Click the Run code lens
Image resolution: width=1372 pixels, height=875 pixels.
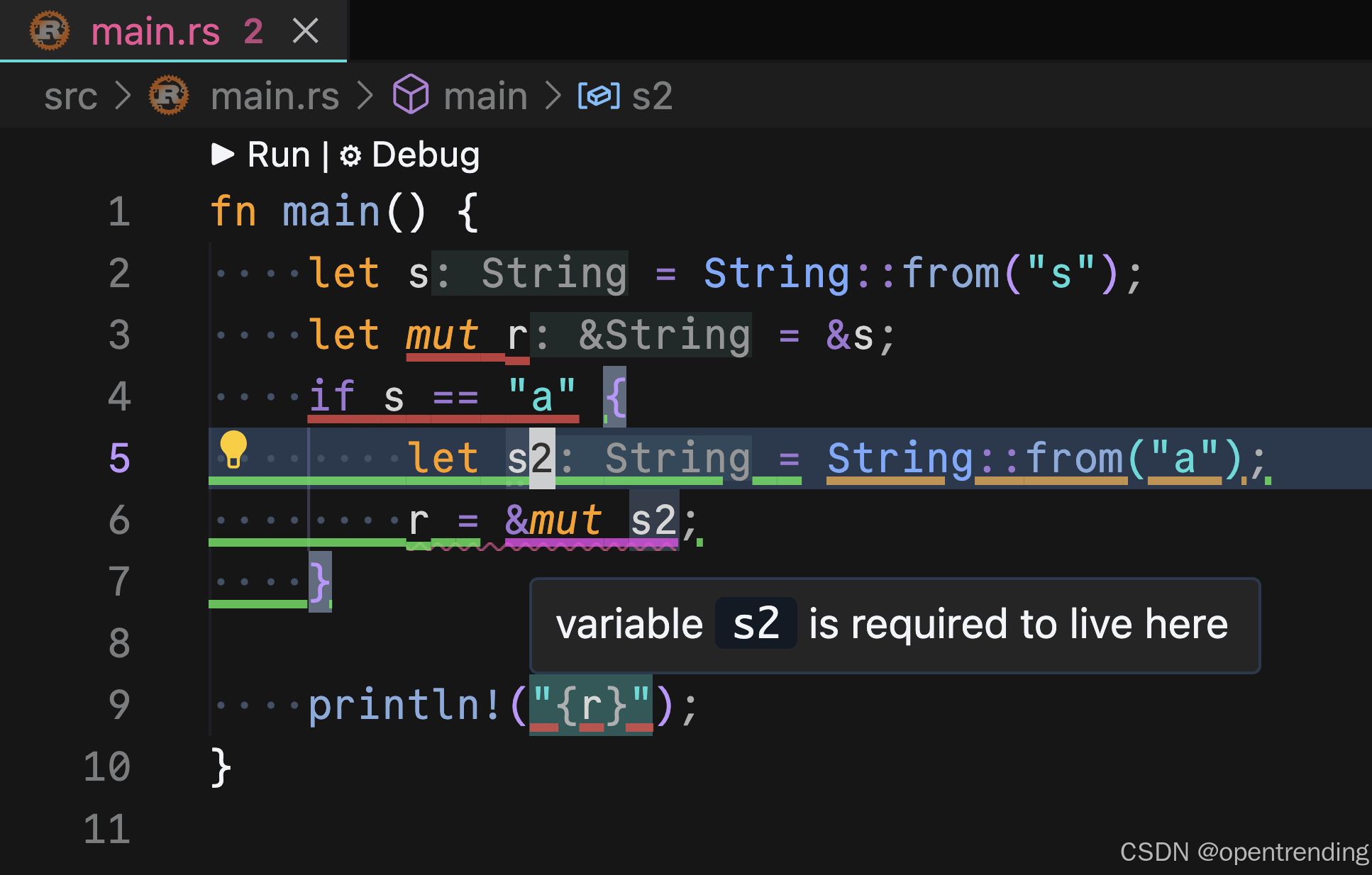(x=279, y=155)
